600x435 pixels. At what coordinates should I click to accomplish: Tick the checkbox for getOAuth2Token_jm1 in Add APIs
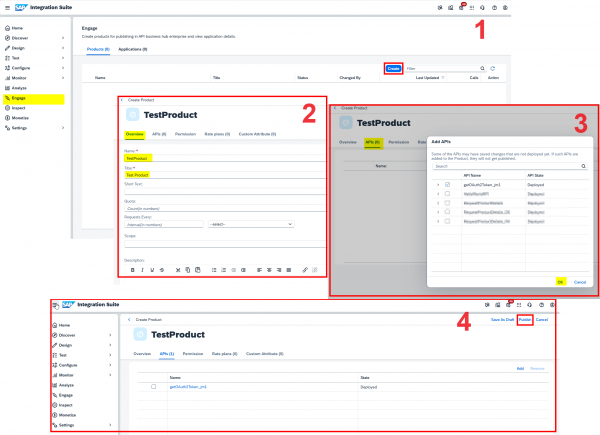(x=447, y=185)
